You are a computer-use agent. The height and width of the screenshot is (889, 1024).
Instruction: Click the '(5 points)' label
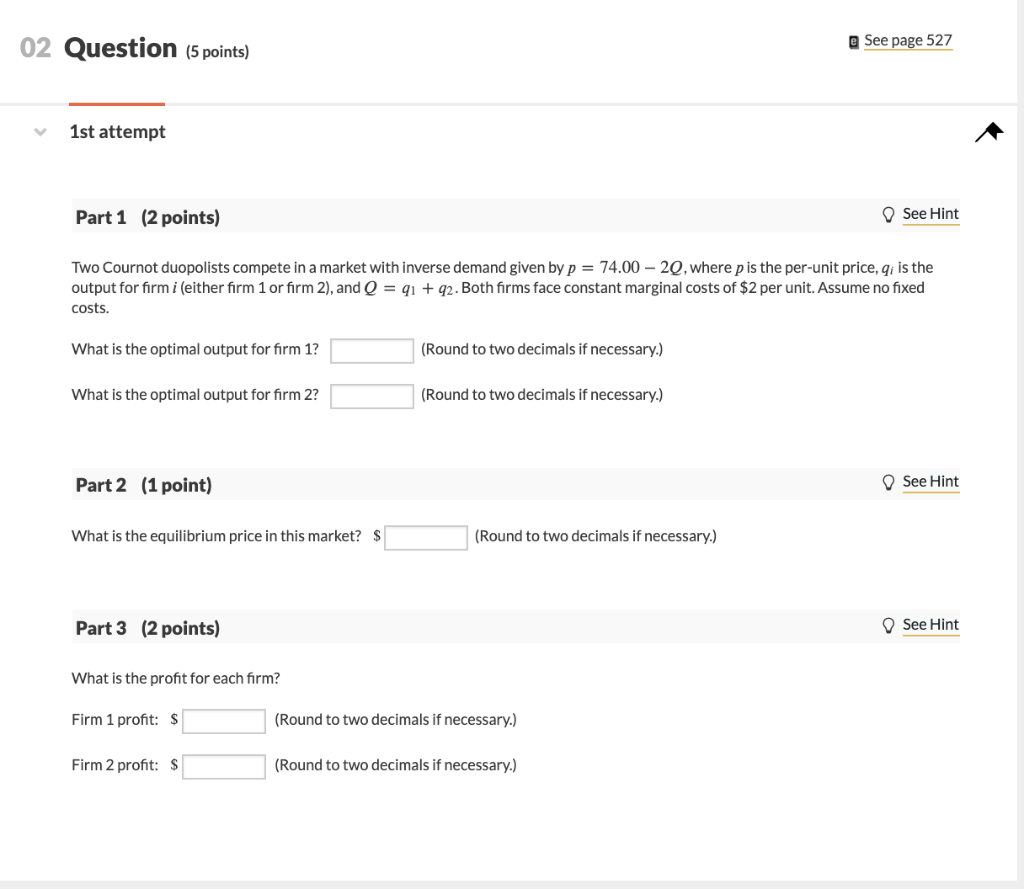point(217,52)
